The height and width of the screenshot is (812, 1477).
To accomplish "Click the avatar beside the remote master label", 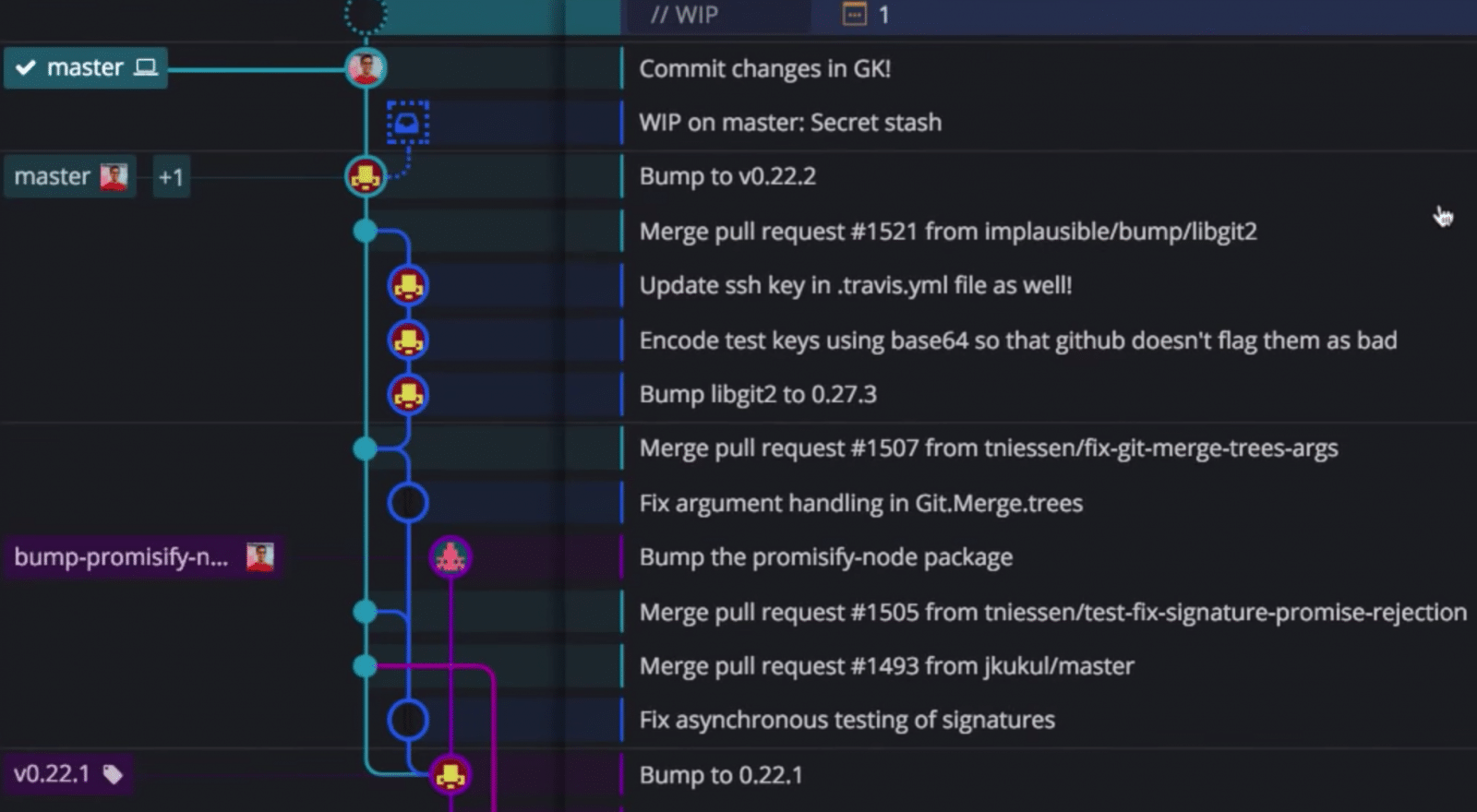I will coord(114,175).
